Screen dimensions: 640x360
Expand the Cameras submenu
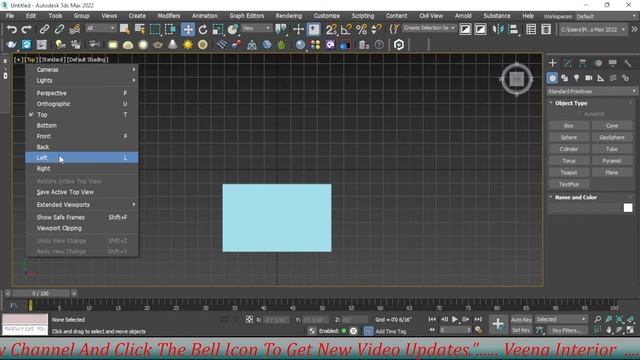(x=82, y=70)
